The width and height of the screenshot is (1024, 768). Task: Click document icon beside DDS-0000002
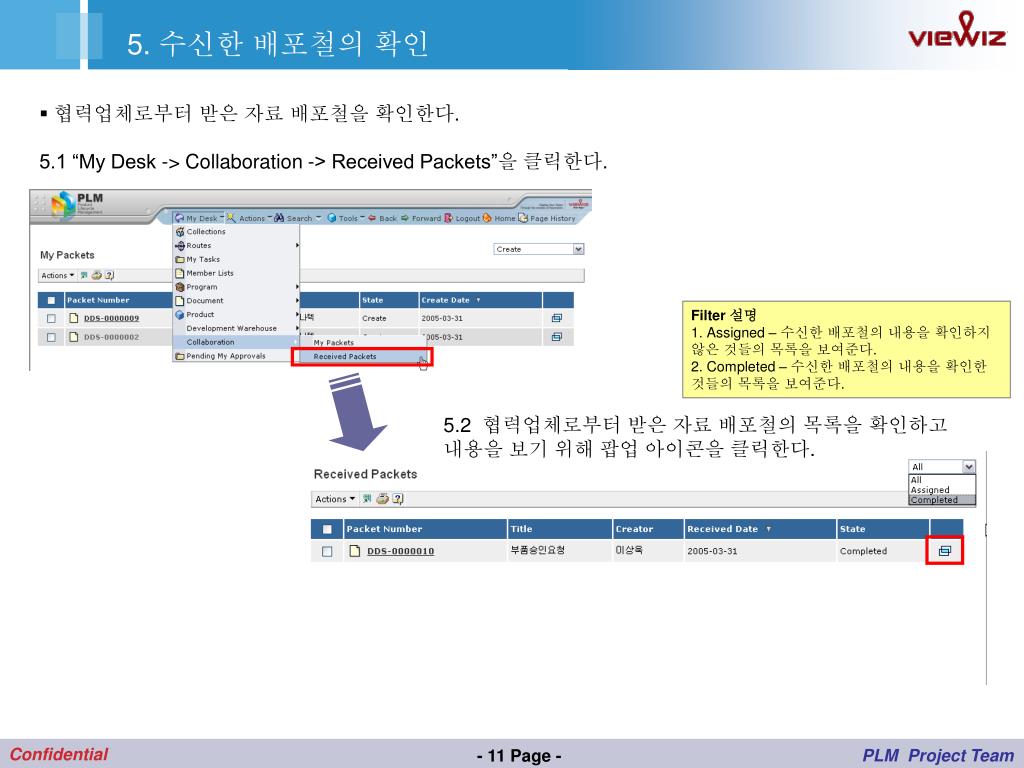pyautogui.click(x=74, y=337)
